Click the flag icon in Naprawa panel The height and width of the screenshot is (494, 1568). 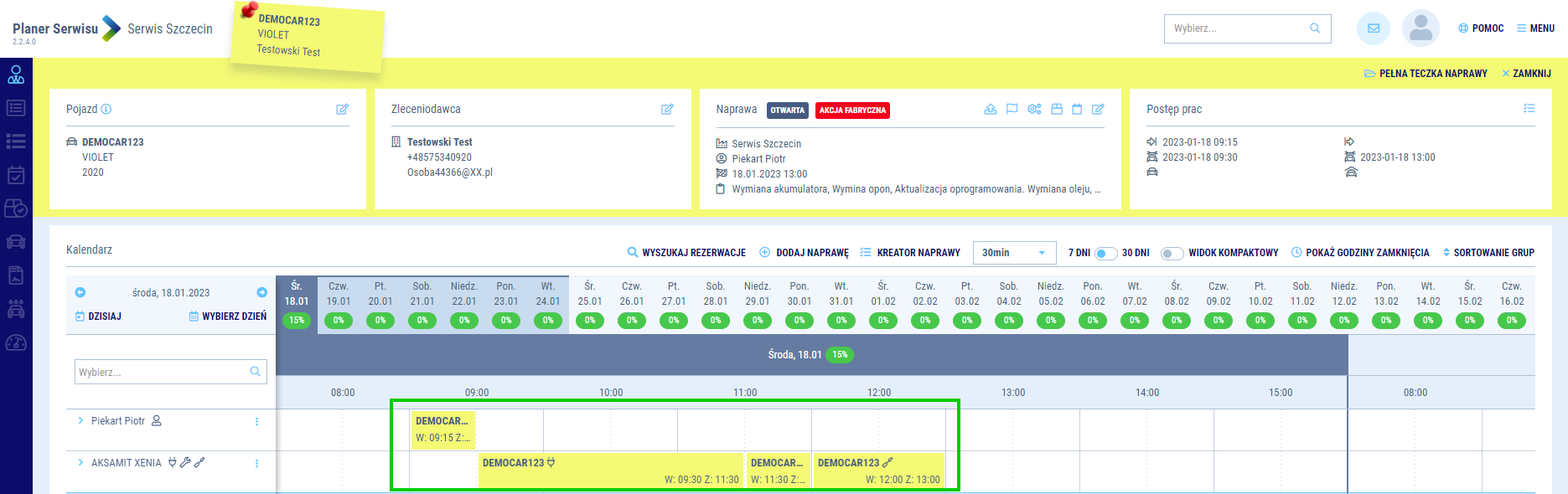click(x=1012, y=110)
